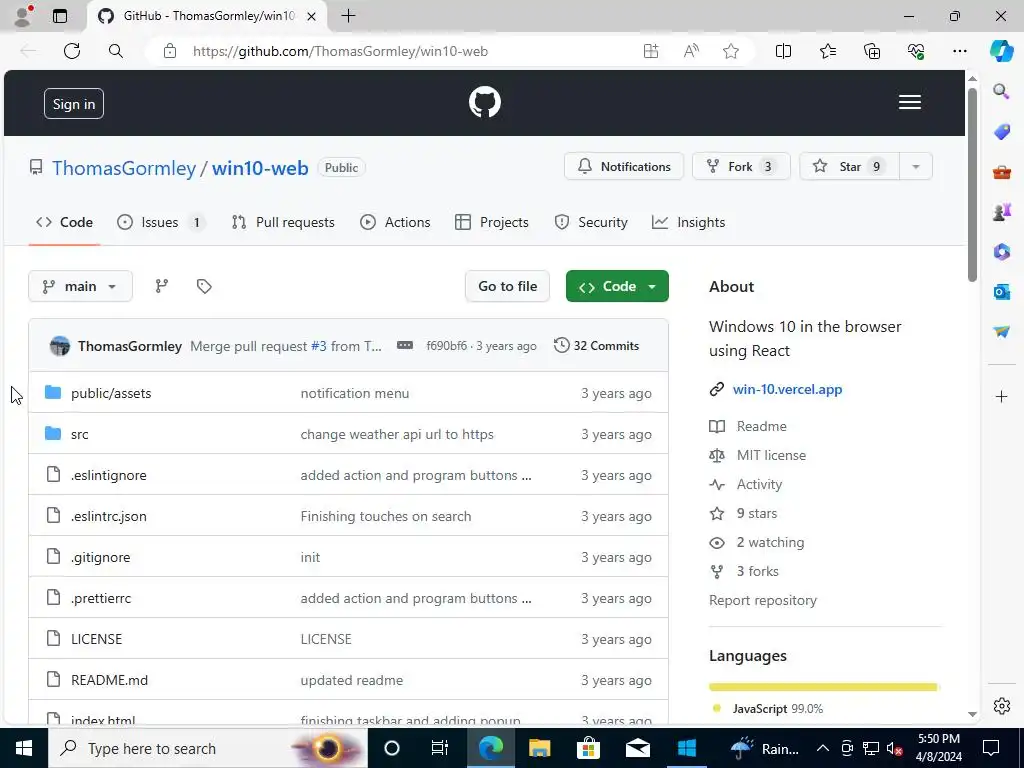Screen dimensions: 1024x768
Task: Open File Explorer from taskbar
Action: tap(539, 748)
